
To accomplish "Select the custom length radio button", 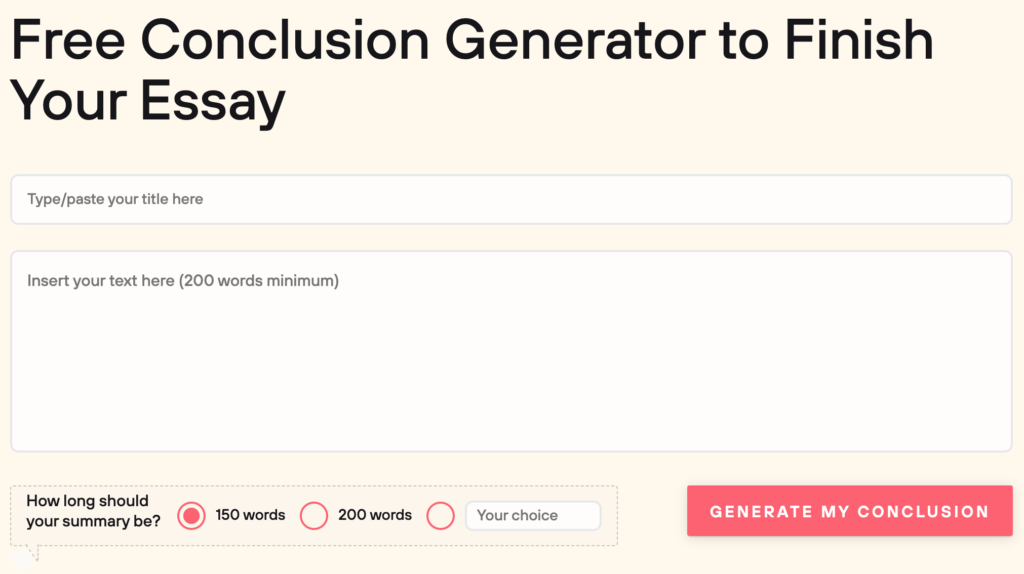I will click(x=440, y=516).
